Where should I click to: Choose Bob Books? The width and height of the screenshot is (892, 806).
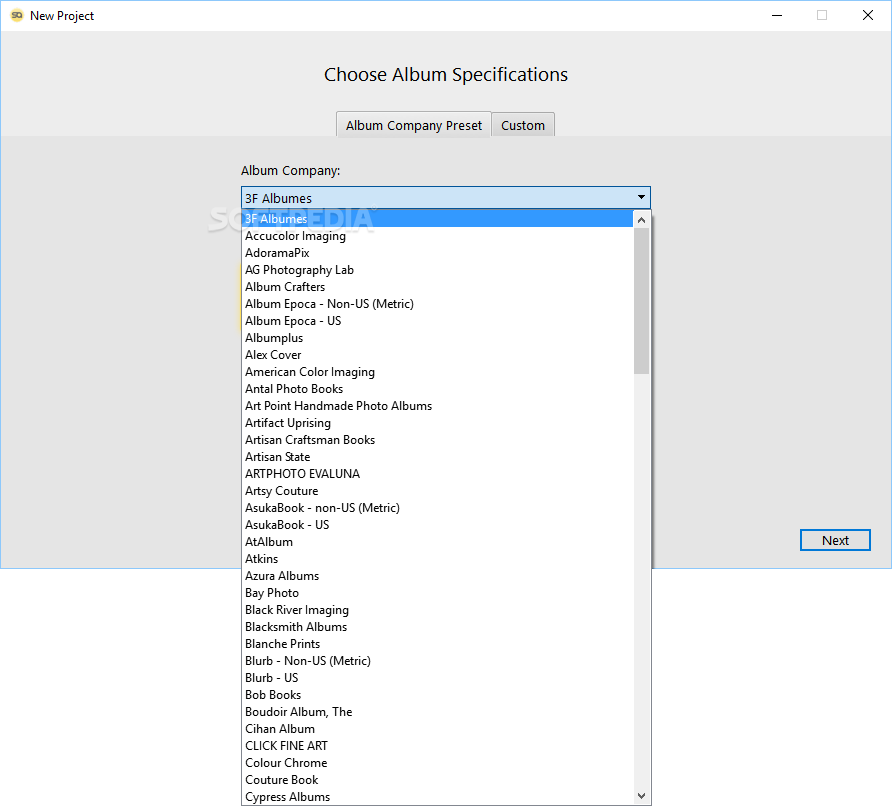437,695
